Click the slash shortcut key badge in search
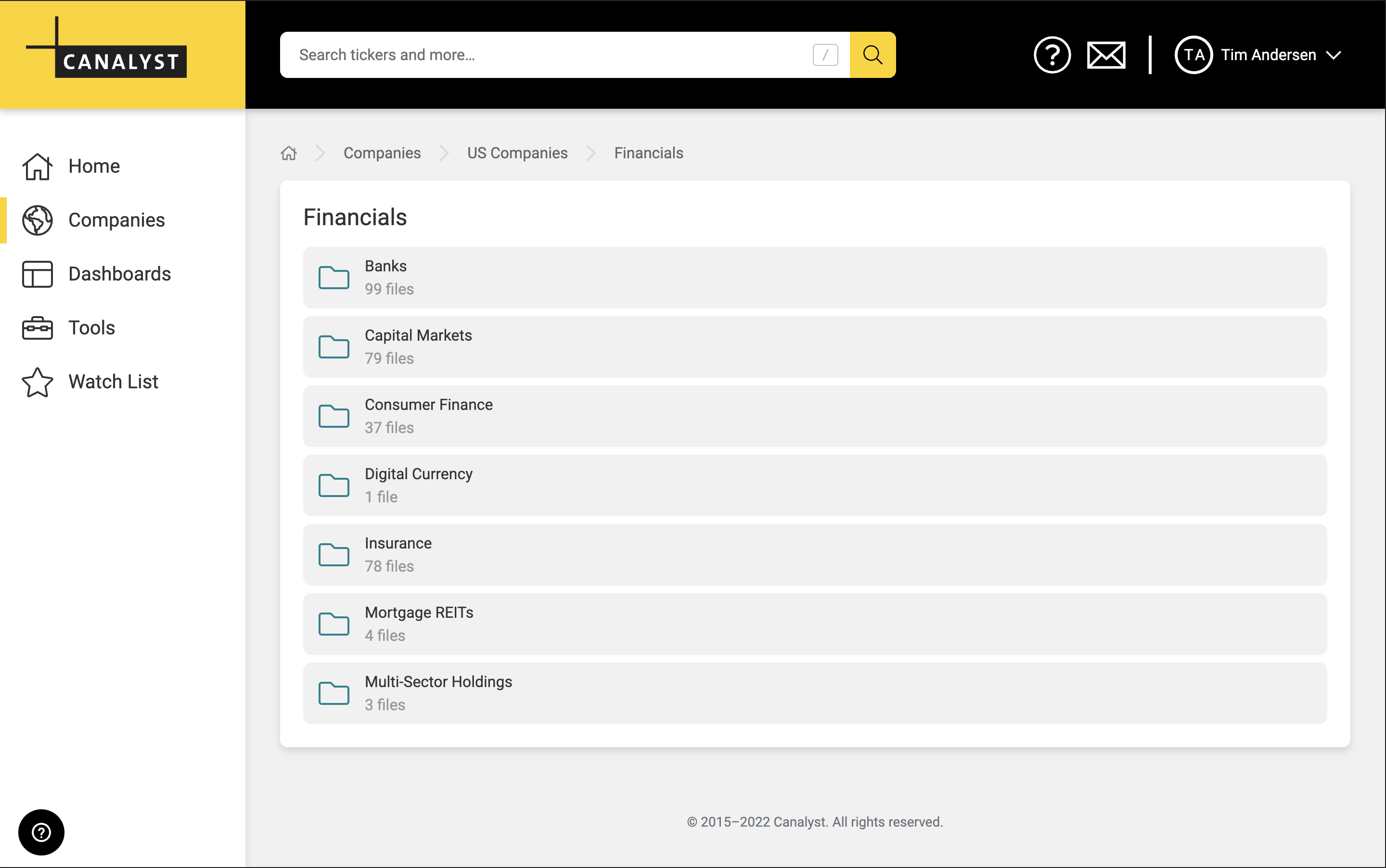The height and width of the screenshot is (868, 1386). (825, 55)
